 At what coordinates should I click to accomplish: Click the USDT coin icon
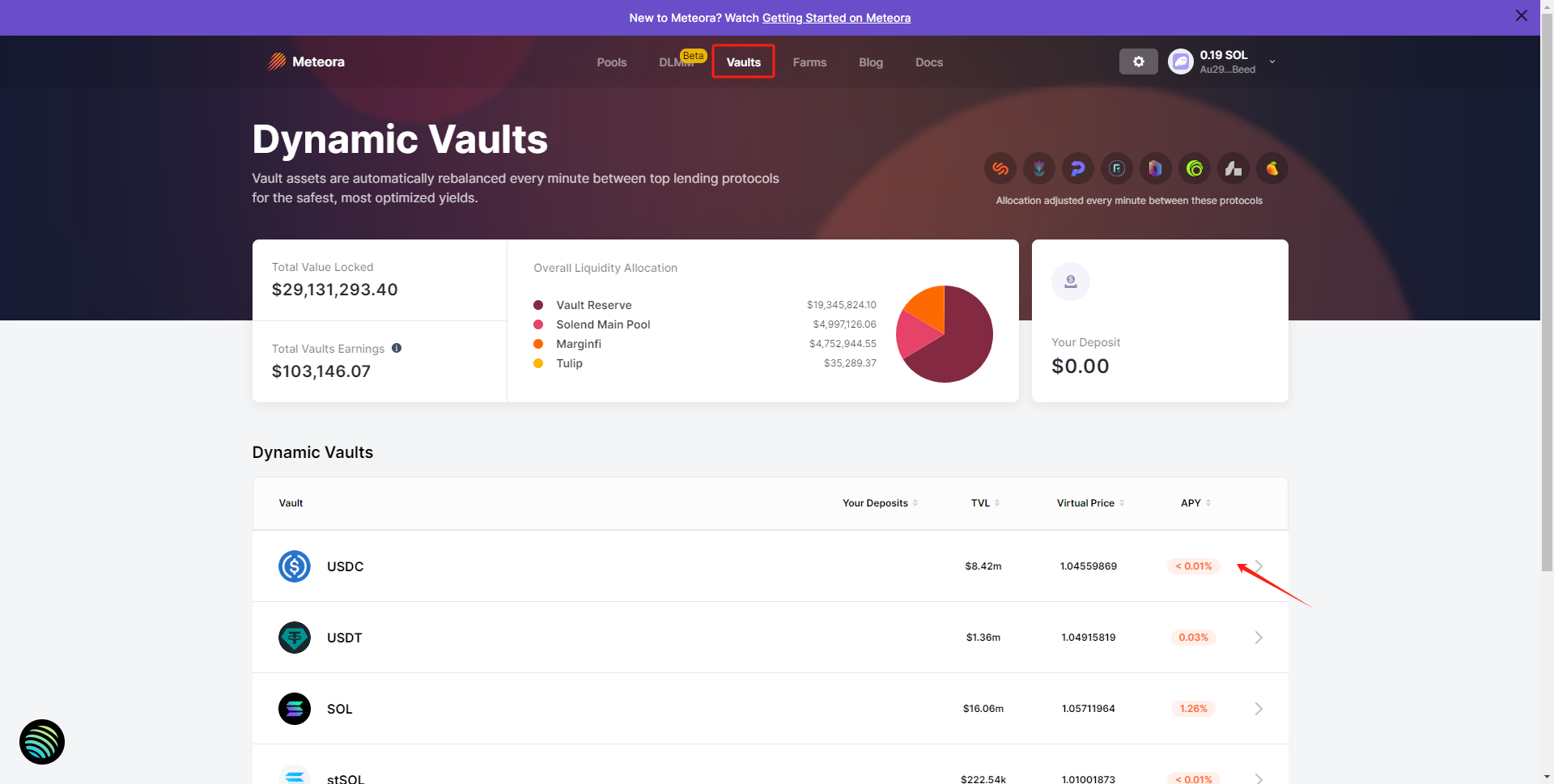(295, 638)
